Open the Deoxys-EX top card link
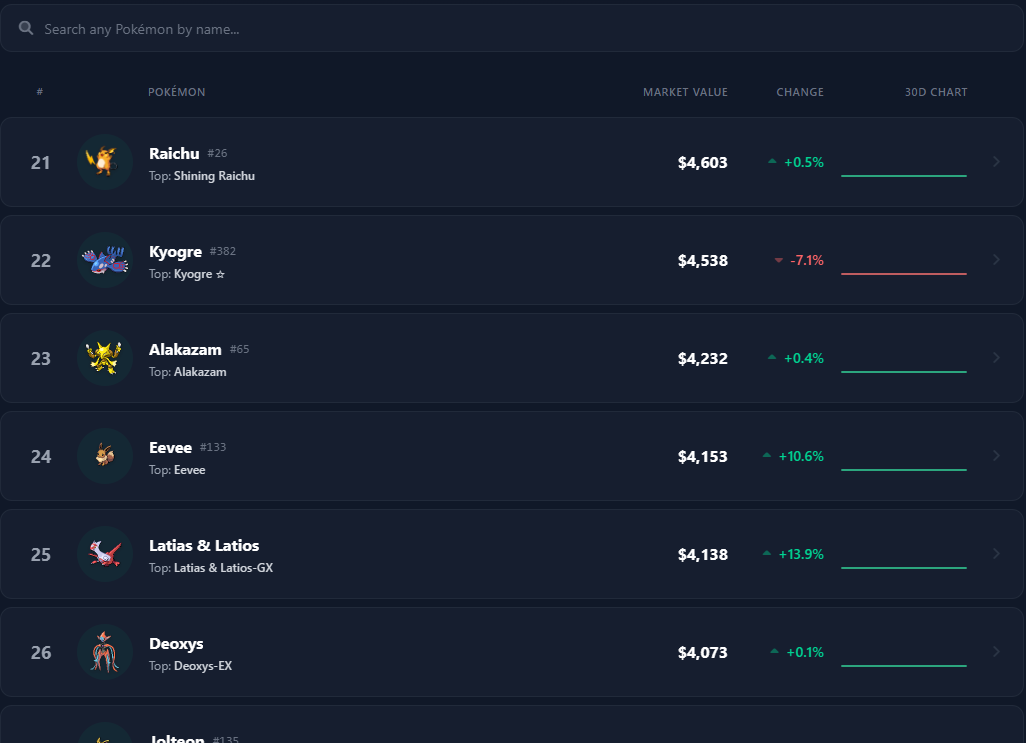Screen dimensions: 1026x743 click(203, 666)
